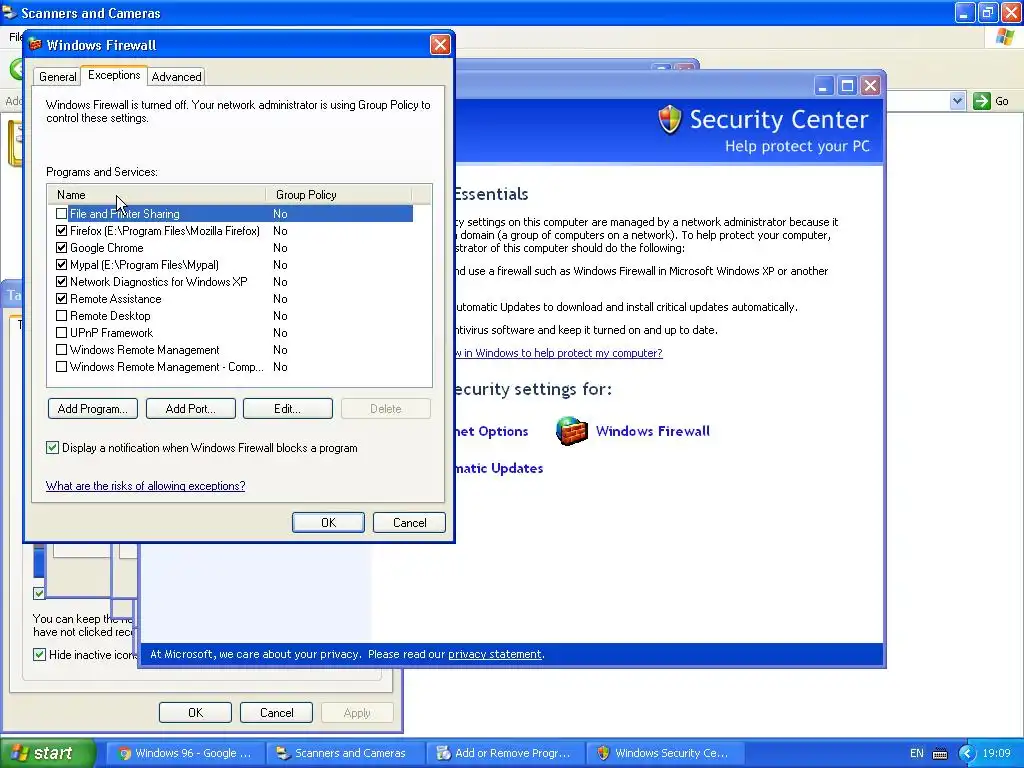
Task: Sort by the Group Policy column header
Action: (338, 195)
